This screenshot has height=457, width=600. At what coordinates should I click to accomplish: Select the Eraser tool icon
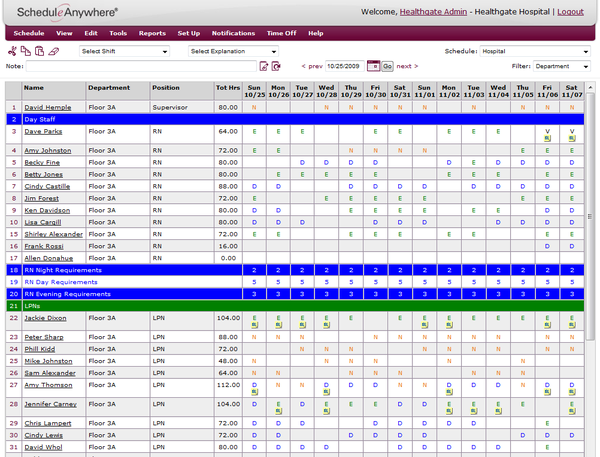click(x=52, y=51)
